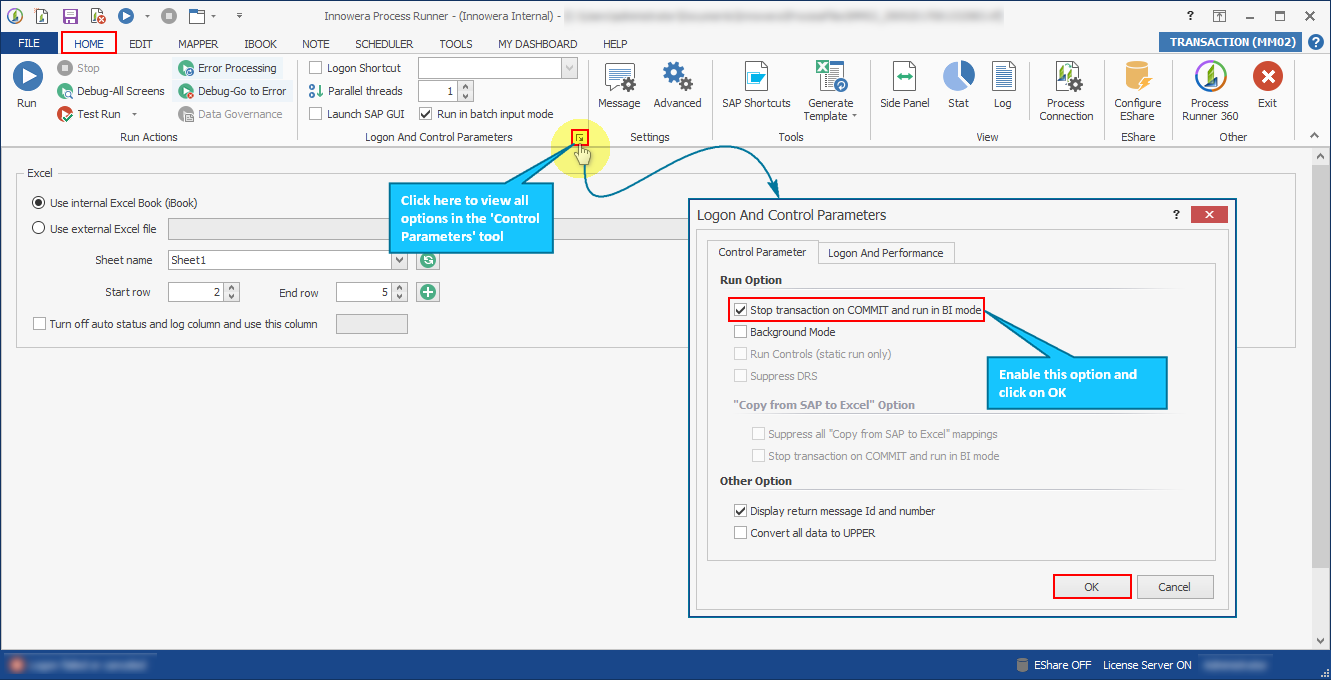Viewport: 1331px width, 680px height.
Task: Launch Process Runner 360
Action: click(x=1210, y=82)
